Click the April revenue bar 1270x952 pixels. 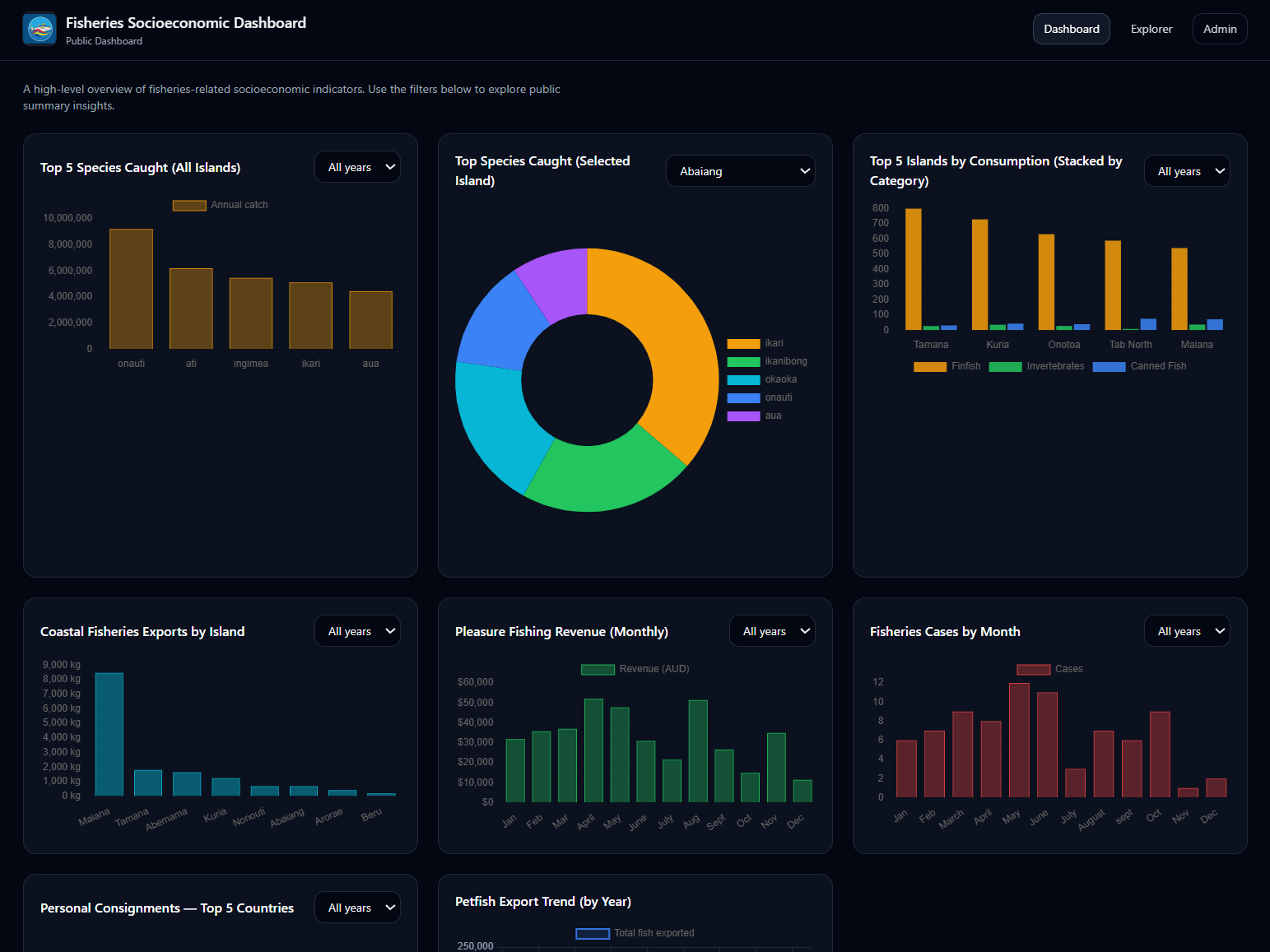click(593, 750)
